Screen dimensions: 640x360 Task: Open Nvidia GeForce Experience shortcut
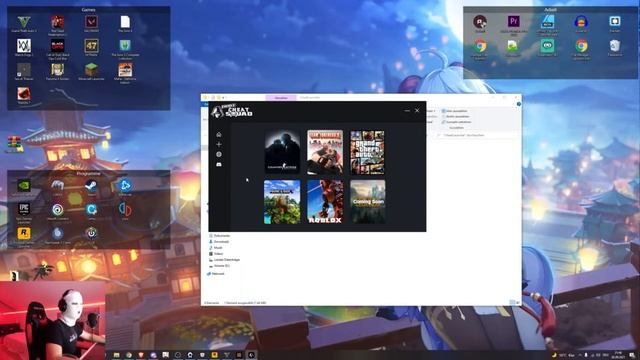(x=24, y=187)
